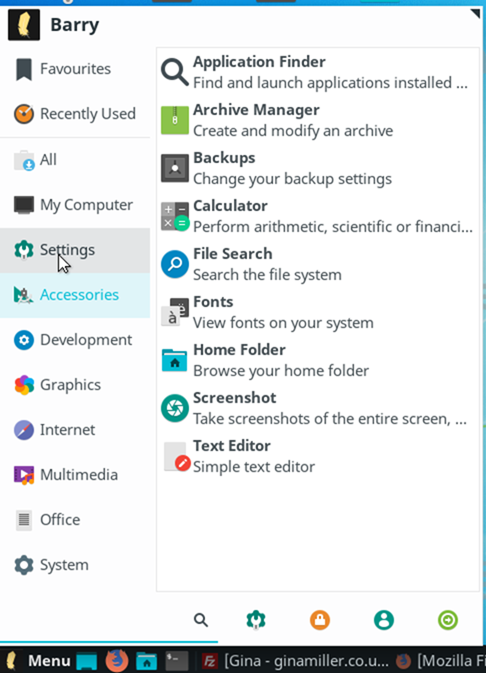
Task: Select the Favourites category
Action: click(75, 69)
